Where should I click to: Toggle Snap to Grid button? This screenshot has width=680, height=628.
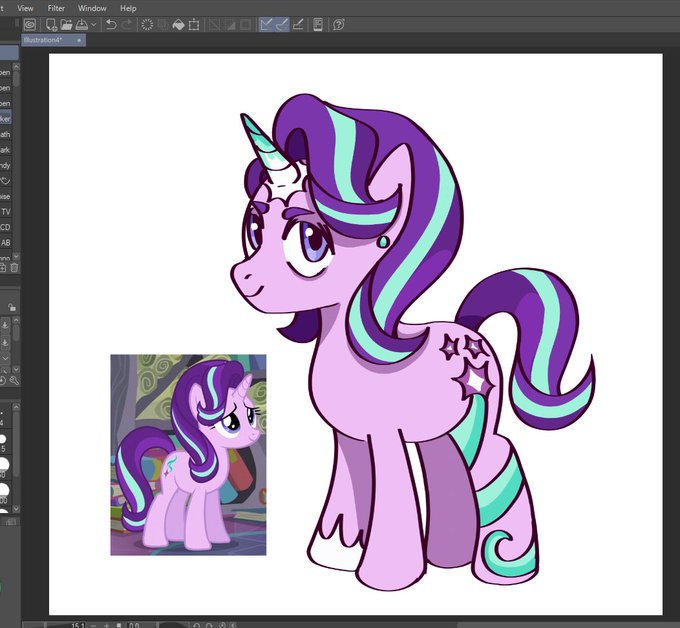(x=298, y=24)
